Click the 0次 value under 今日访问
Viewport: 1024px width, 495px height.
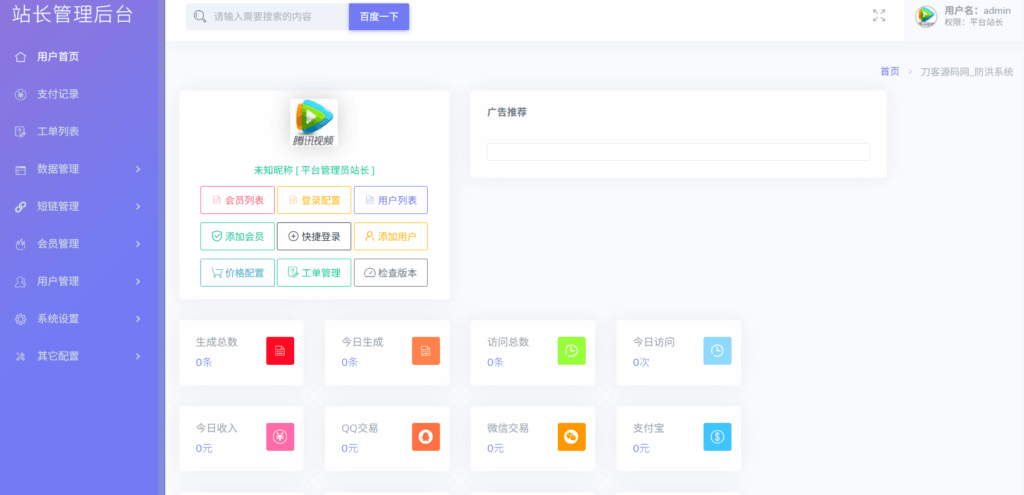641,362
